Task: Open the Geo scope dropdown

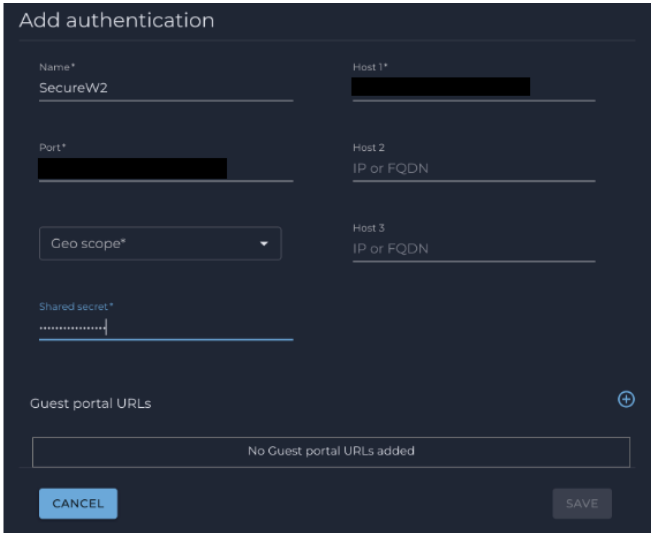Action: 160,244
